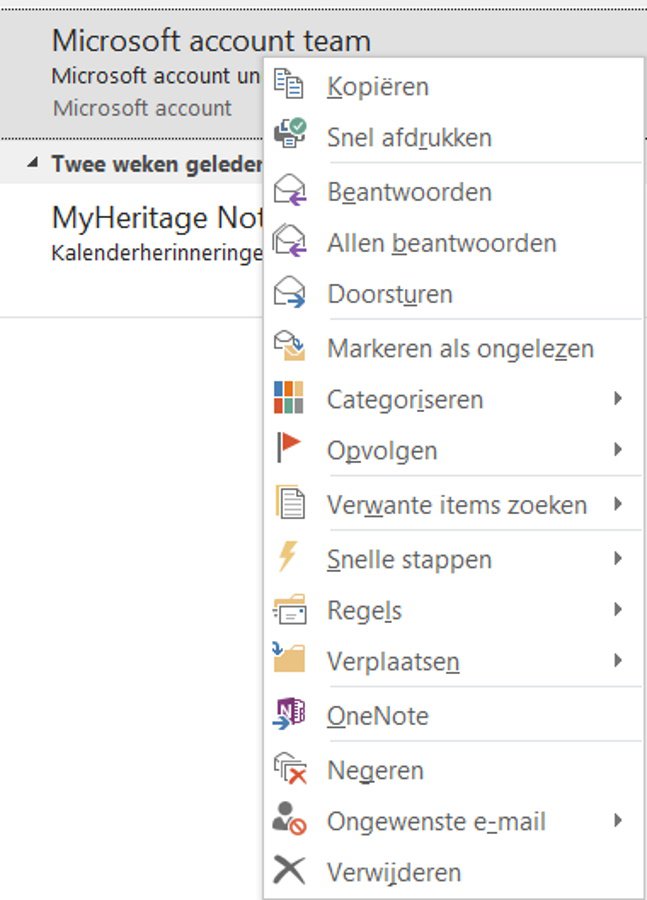Open the Regels menu entry
The width and height of the screenshot is (647, 900).
tap(454, 610)
